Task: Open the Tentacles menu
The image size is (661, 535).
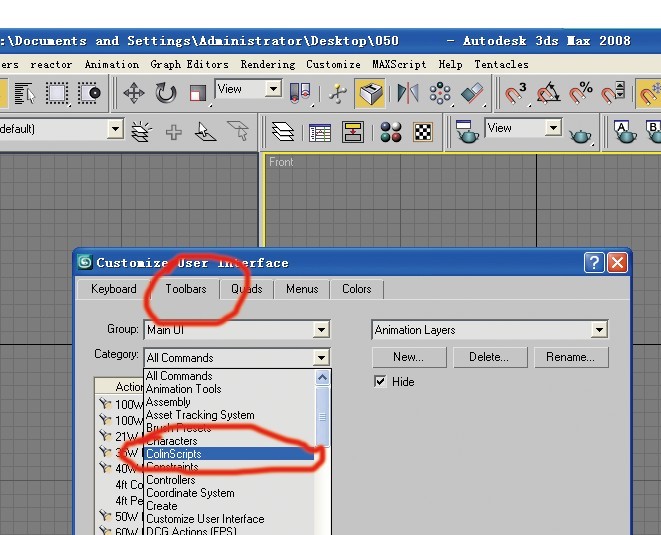Action: pos(501,65)
